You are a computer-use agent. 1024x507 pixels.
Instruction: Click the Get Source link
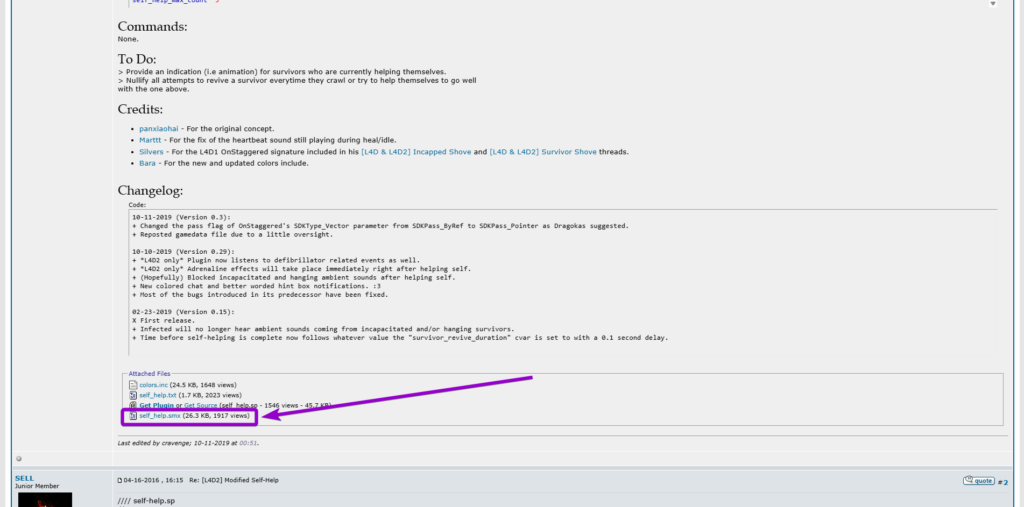[x=200, y=406]
